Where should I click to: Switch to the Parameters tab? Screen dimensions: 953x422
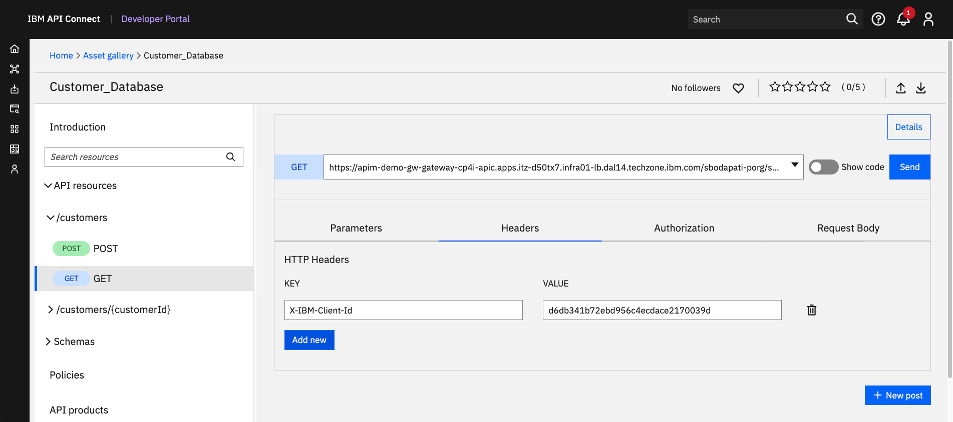pyautogui.click(x=356, y=228)
